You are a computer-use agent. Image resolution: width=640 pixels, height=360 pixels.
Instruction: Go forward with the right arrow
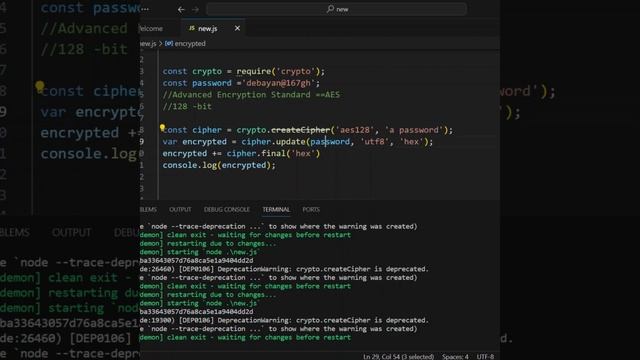coord(195,9)
